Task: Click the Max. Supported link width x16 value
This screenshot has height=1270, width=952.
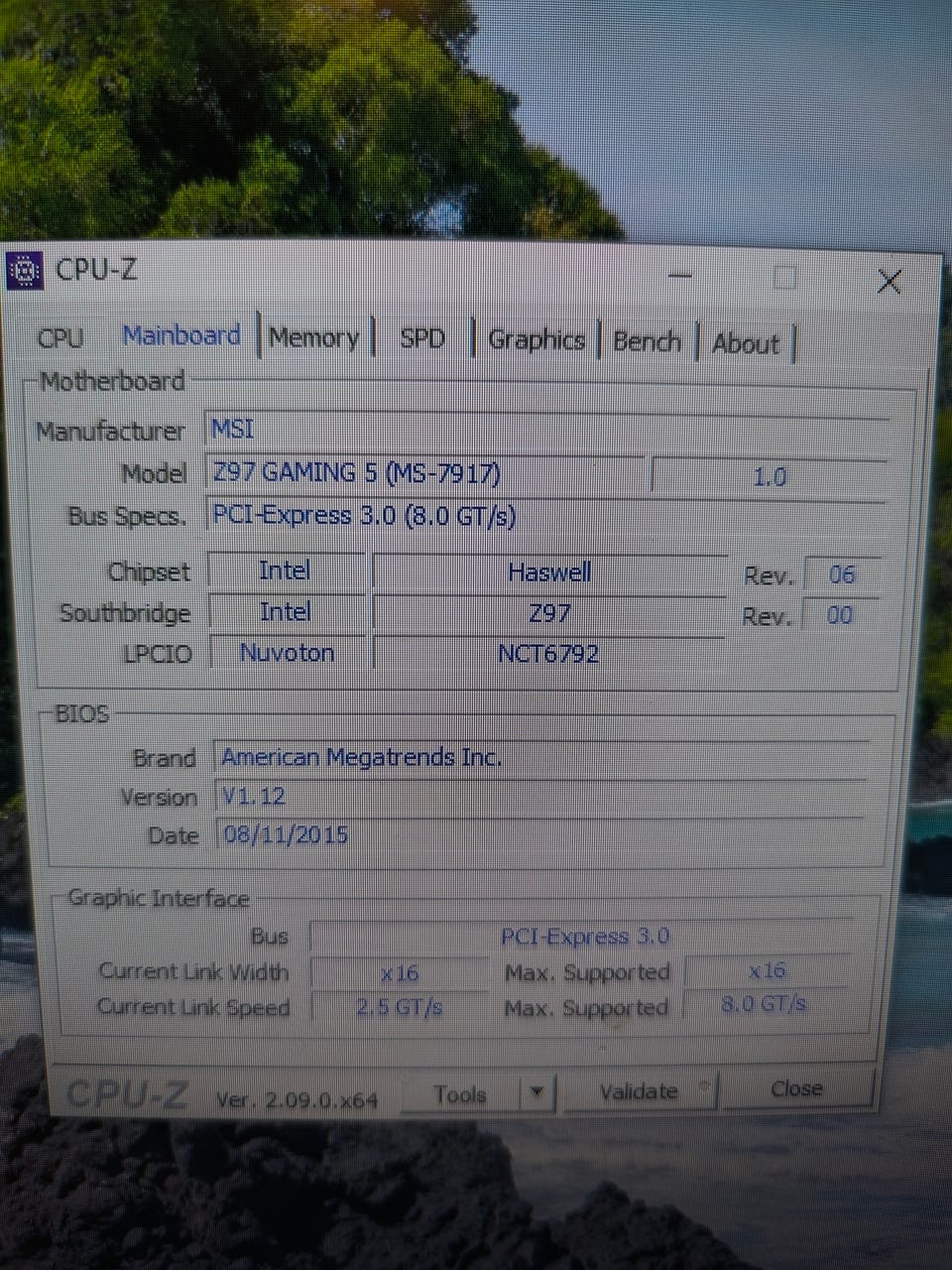Action: [769, 970]
